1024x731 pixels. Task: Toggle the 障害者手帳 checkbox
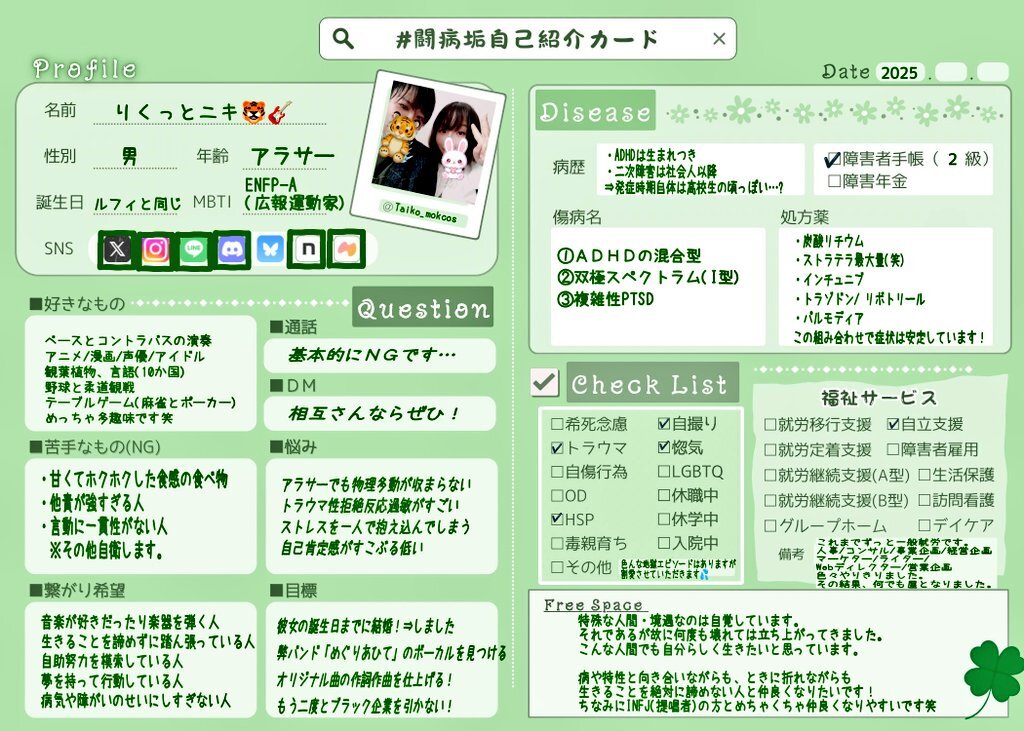point(833,159)
